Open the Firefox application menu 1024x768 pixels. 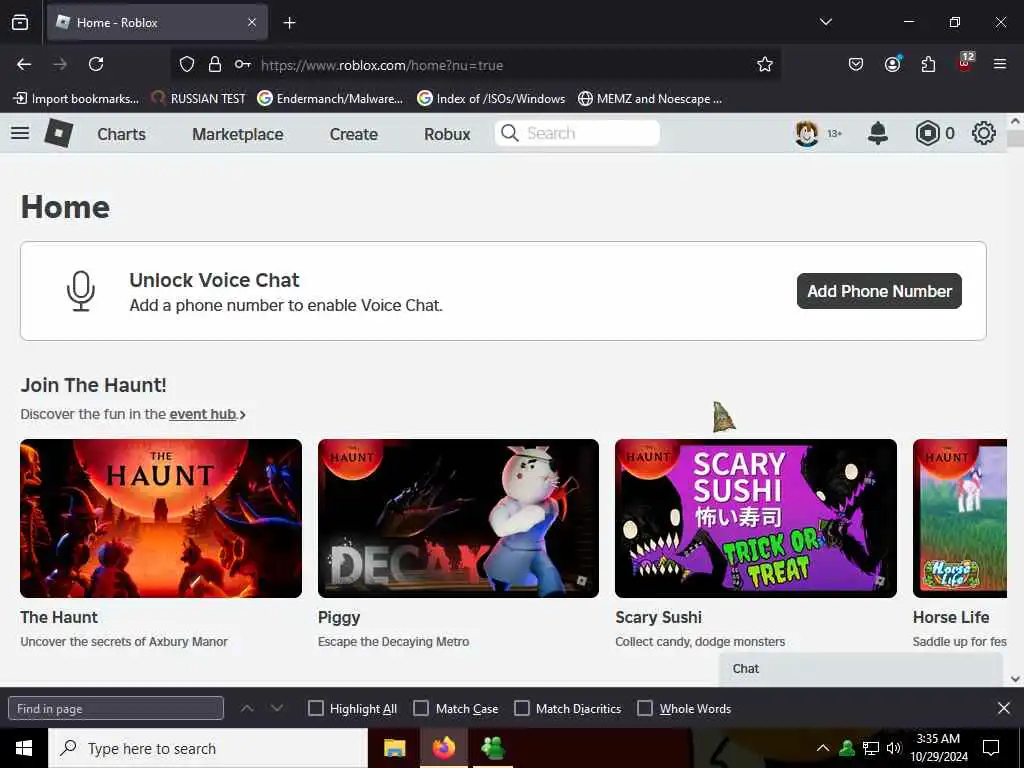(x=1000, y=64)
